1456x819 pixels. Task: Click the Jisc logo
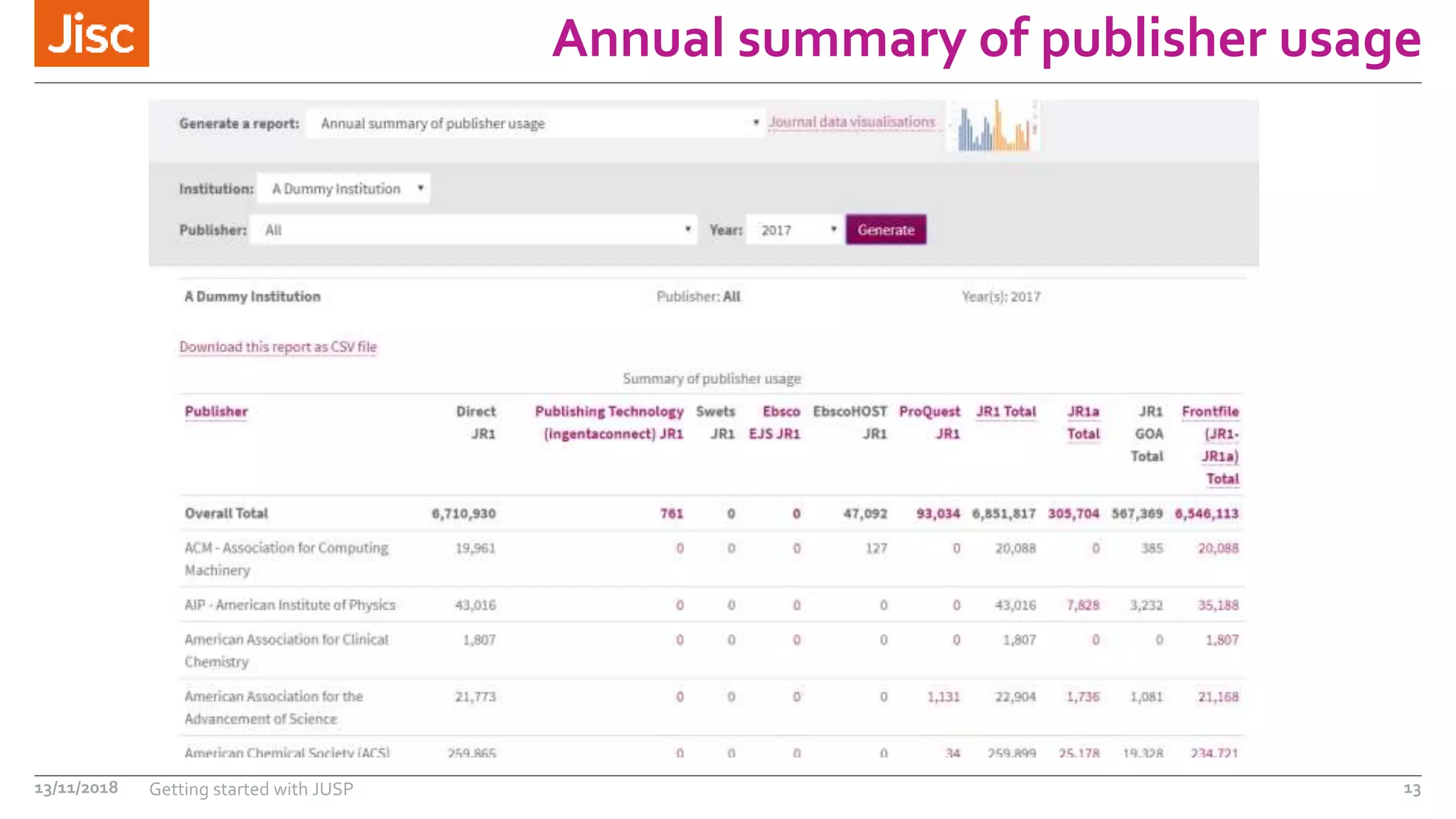point(92,33)
